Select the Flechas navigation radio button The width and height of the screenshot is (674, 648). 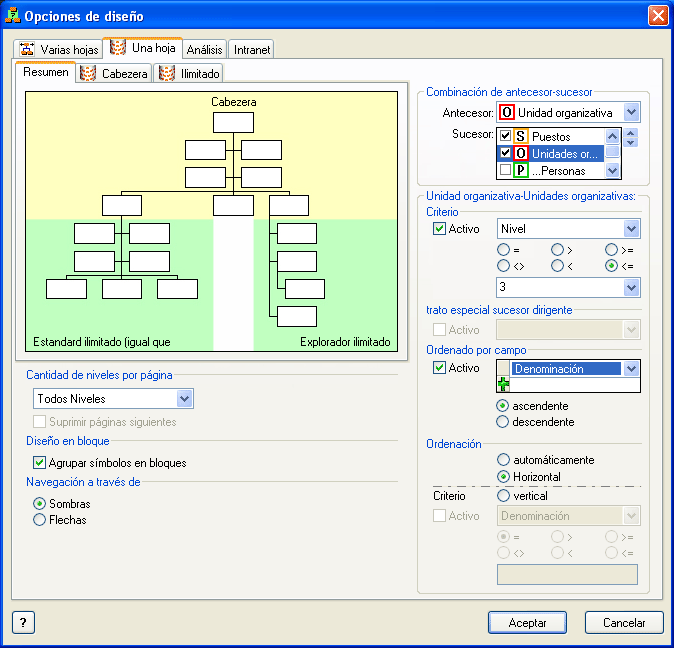[40, 520]
